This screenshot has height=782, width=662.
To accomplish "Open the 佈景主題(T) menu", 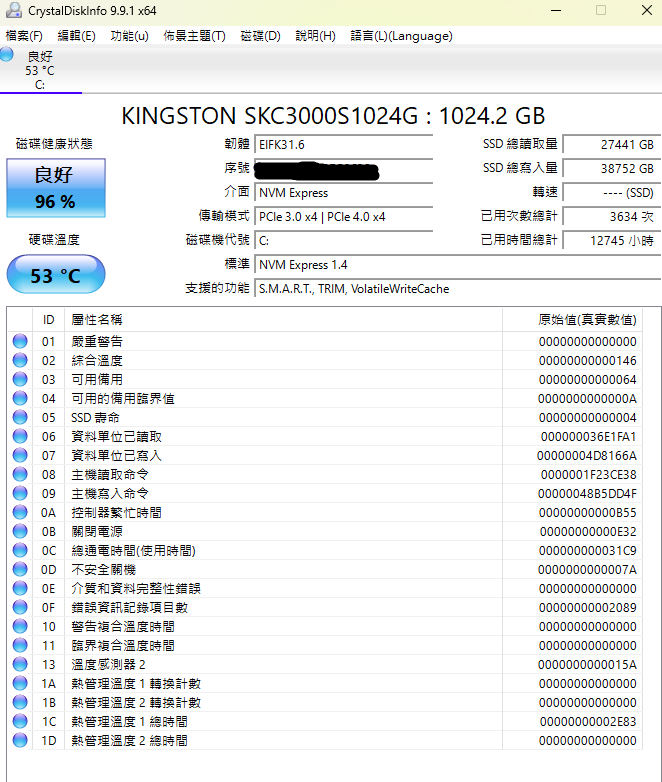I will pos(195,36).
